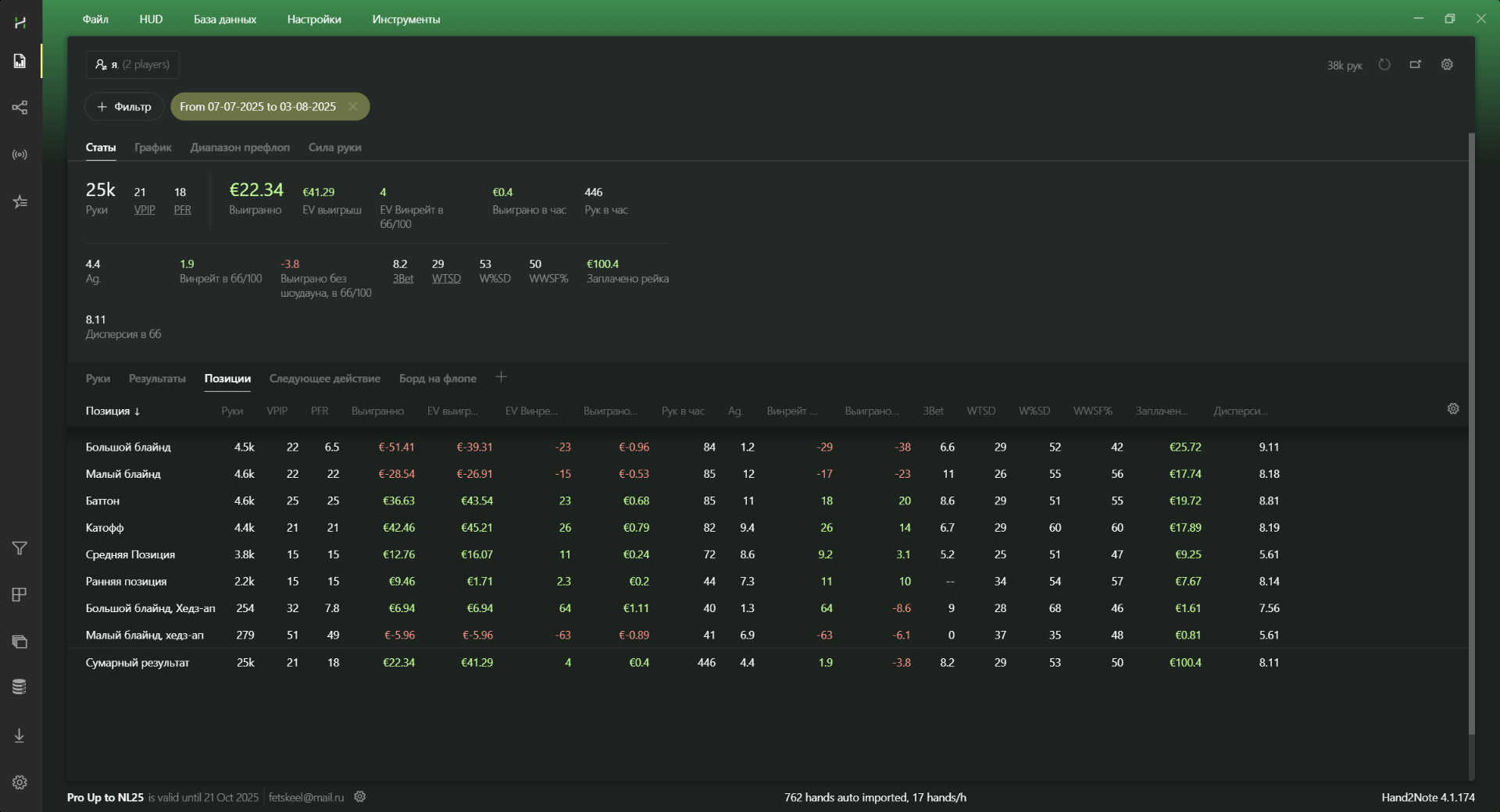
Task: Open the Hand2Note logo home icon
Action: point(20,23)
